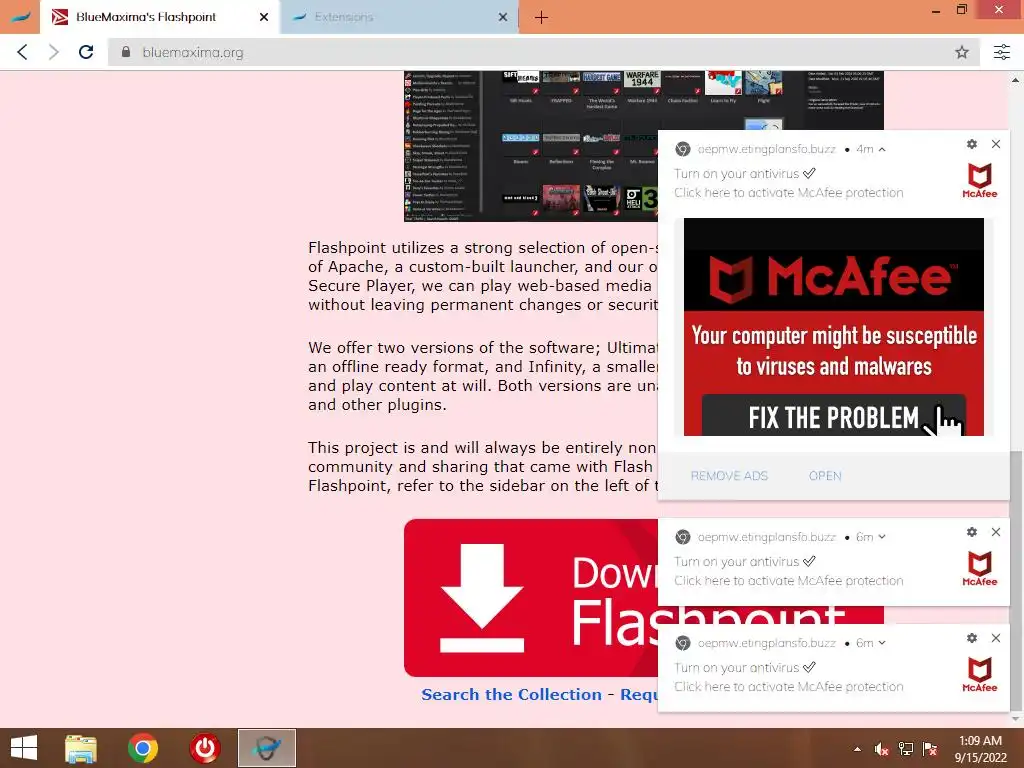Screen dimensions: 1024x768
Task: Dismiss the middle 6m notification
Action: tap(996, 532)
